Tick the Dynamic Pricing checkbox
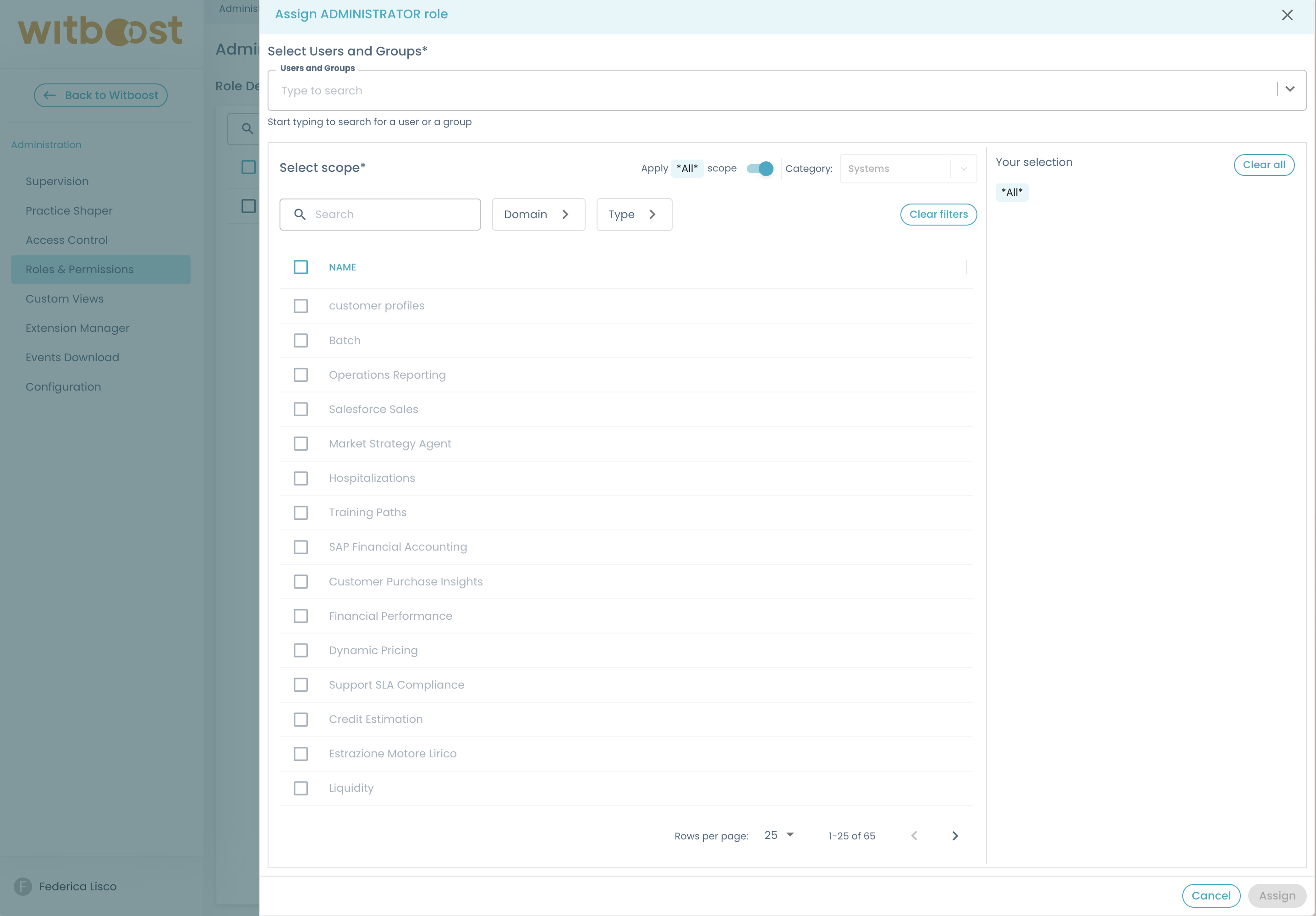The image size is (1316, 916). click(x=300, y=651)
